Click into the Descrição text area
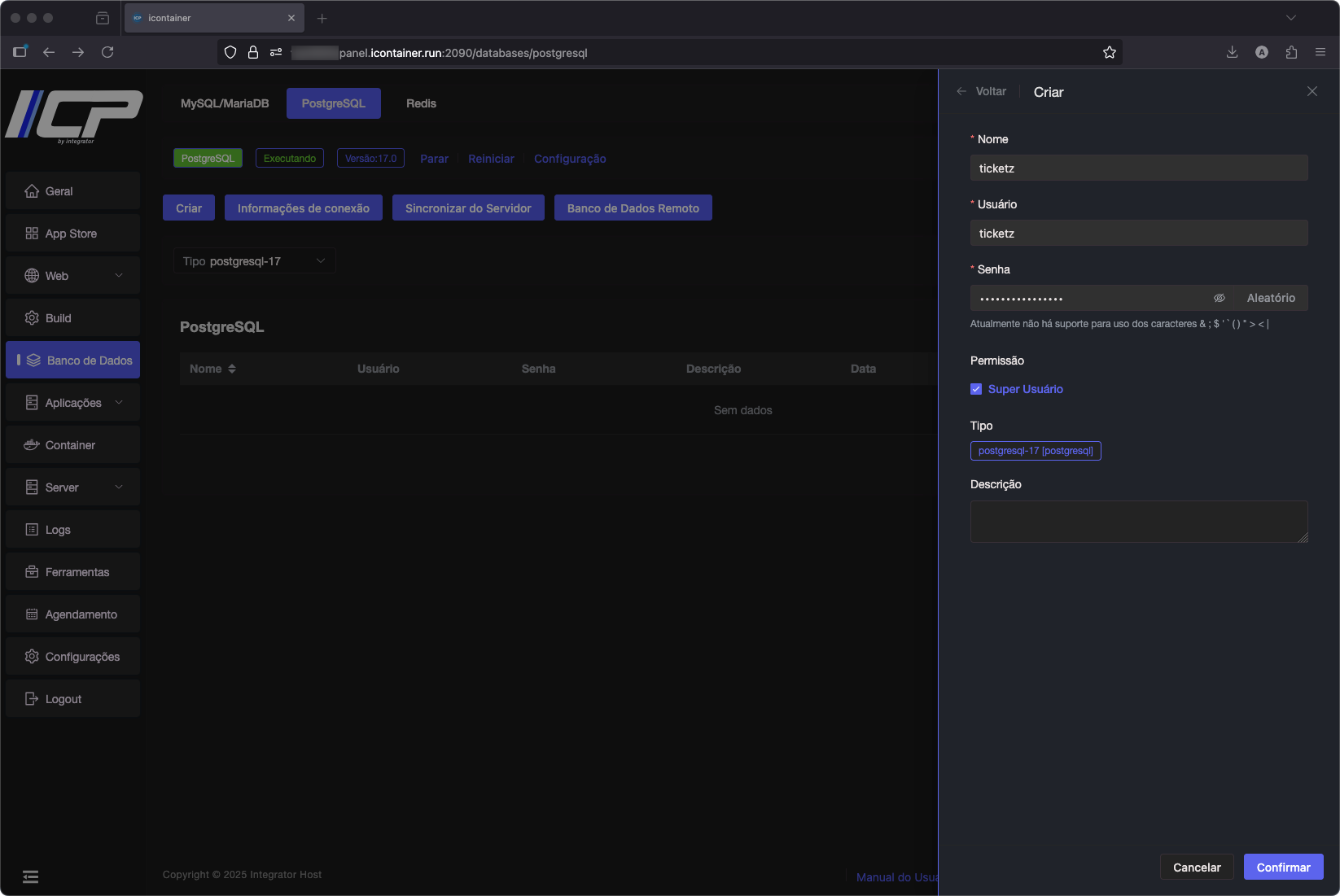This screenshot has height=896, width=1340. point(1138,522)
